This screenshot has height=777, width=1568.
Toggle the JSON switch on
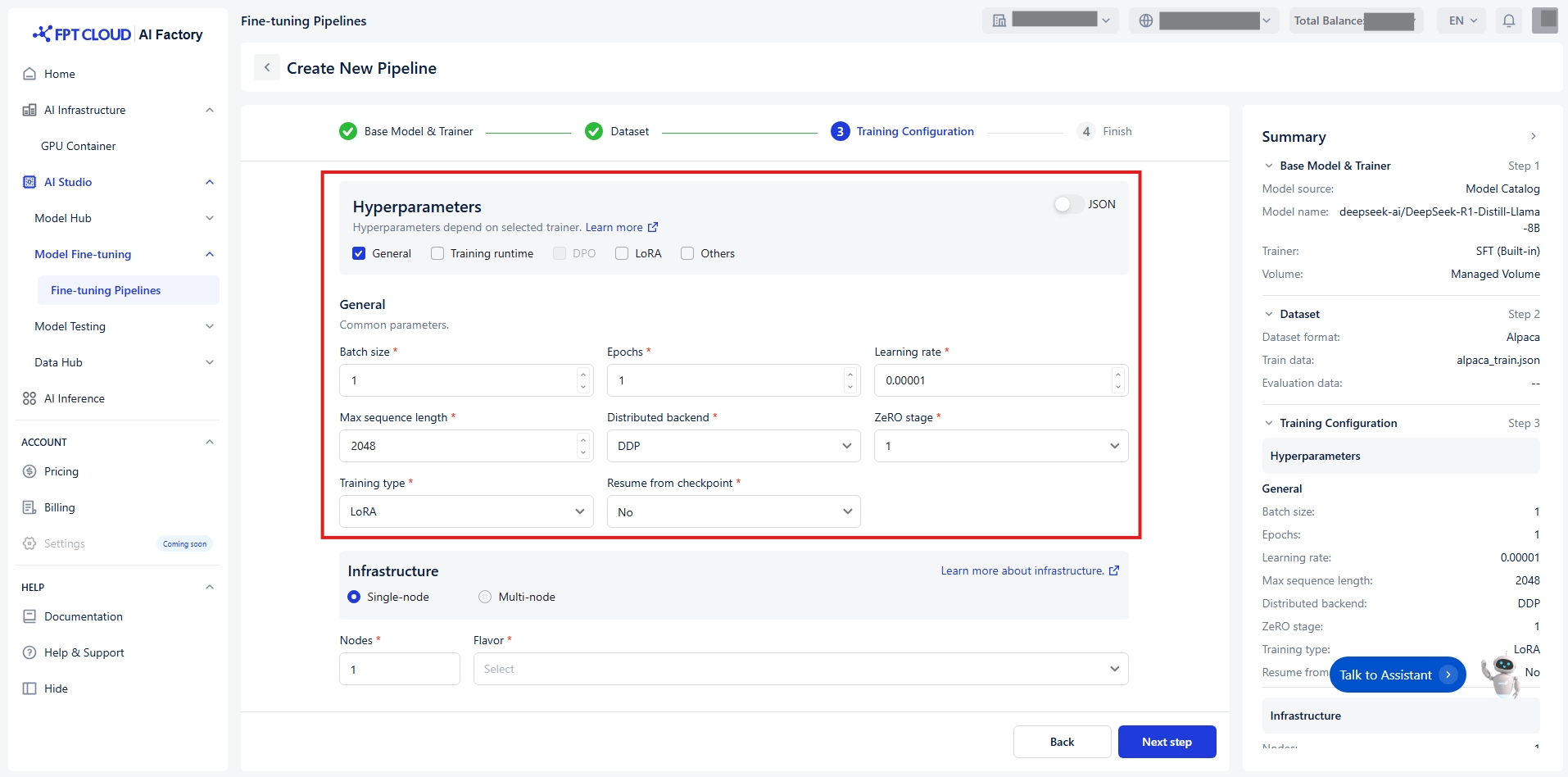[x=1067, y=204]
